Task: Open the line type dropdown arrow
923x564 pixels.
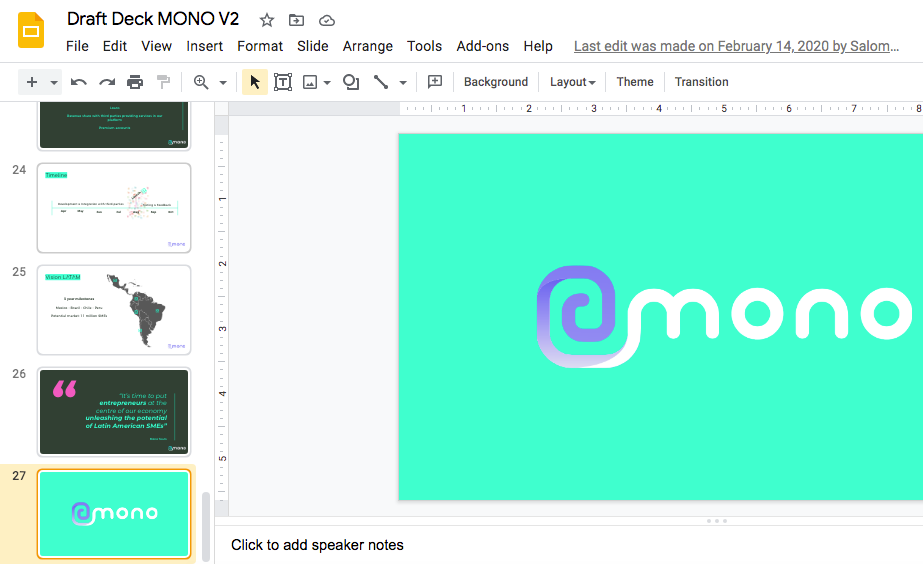Action: pos(403,82)
